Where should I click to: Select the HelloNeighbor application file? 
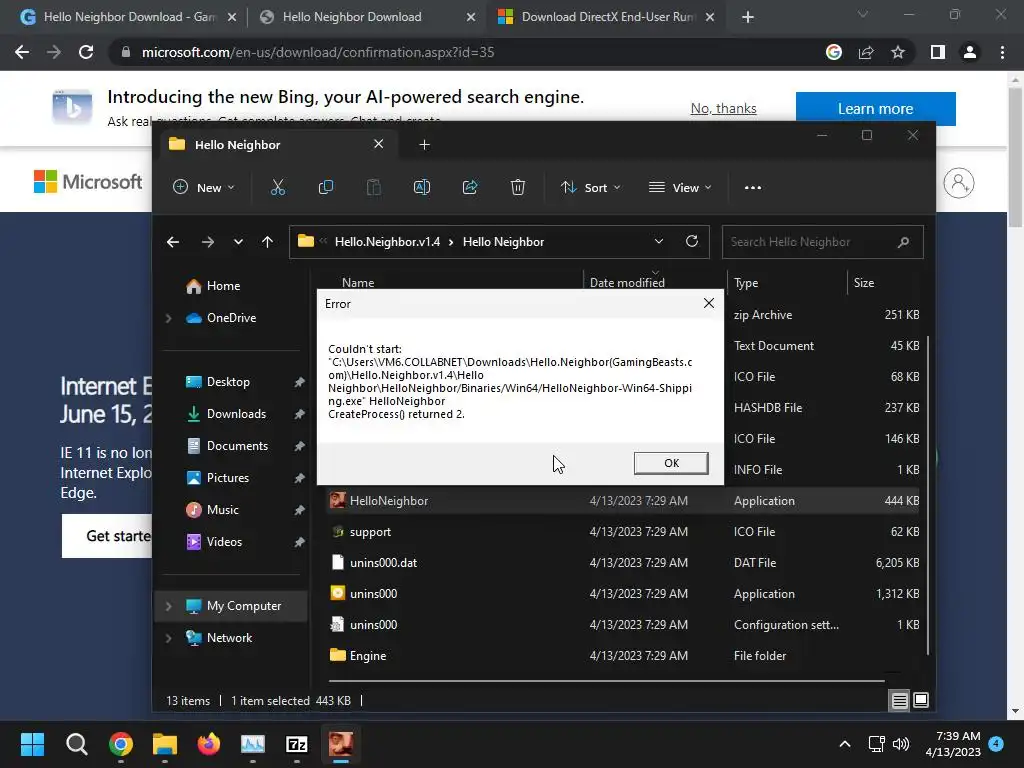click(624, 501)
